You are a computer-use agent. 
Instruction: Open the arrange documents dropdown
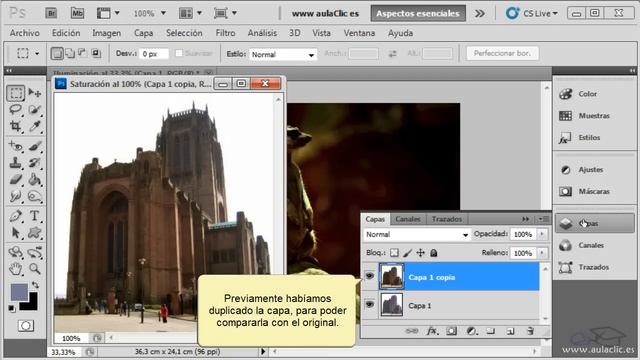(190, 13)
